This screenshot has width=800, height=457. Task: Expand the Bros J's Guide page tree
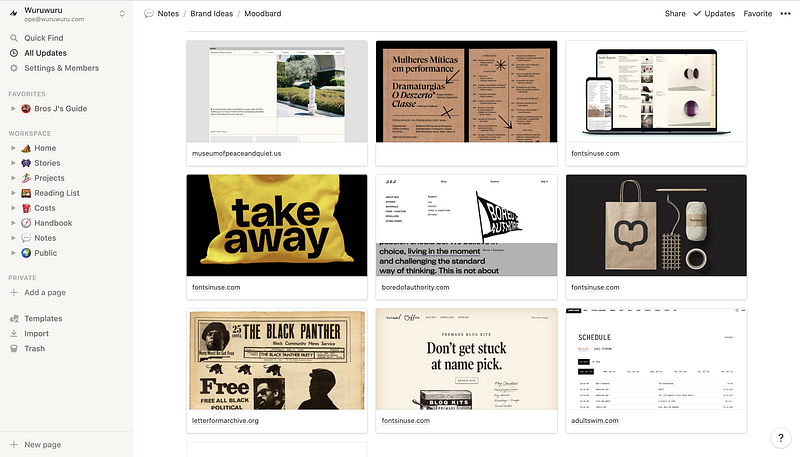click(13, 109)
